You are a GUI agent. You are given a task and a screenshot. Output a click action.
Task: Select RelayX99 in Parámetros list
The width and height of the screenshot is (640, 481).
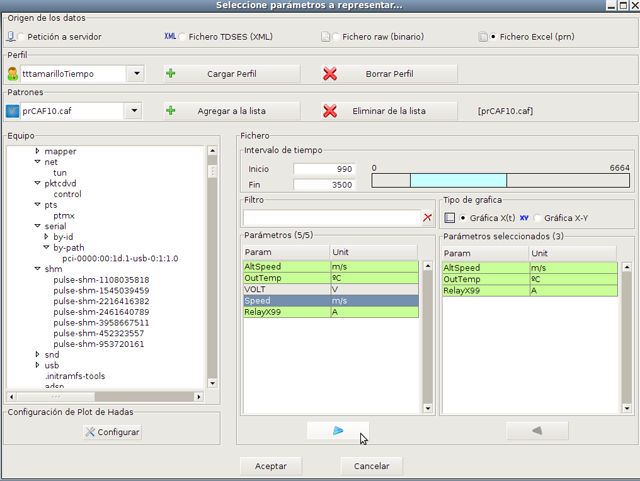tap(331, 312)
